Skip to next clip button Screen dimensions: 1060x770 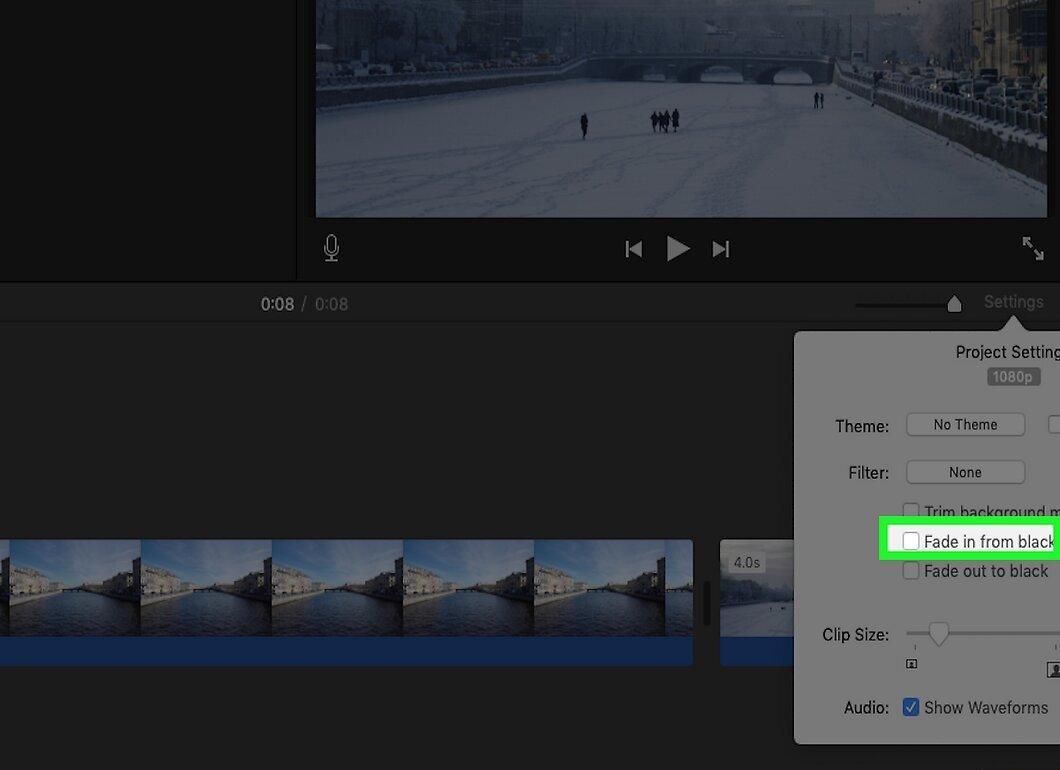(721, 249)
